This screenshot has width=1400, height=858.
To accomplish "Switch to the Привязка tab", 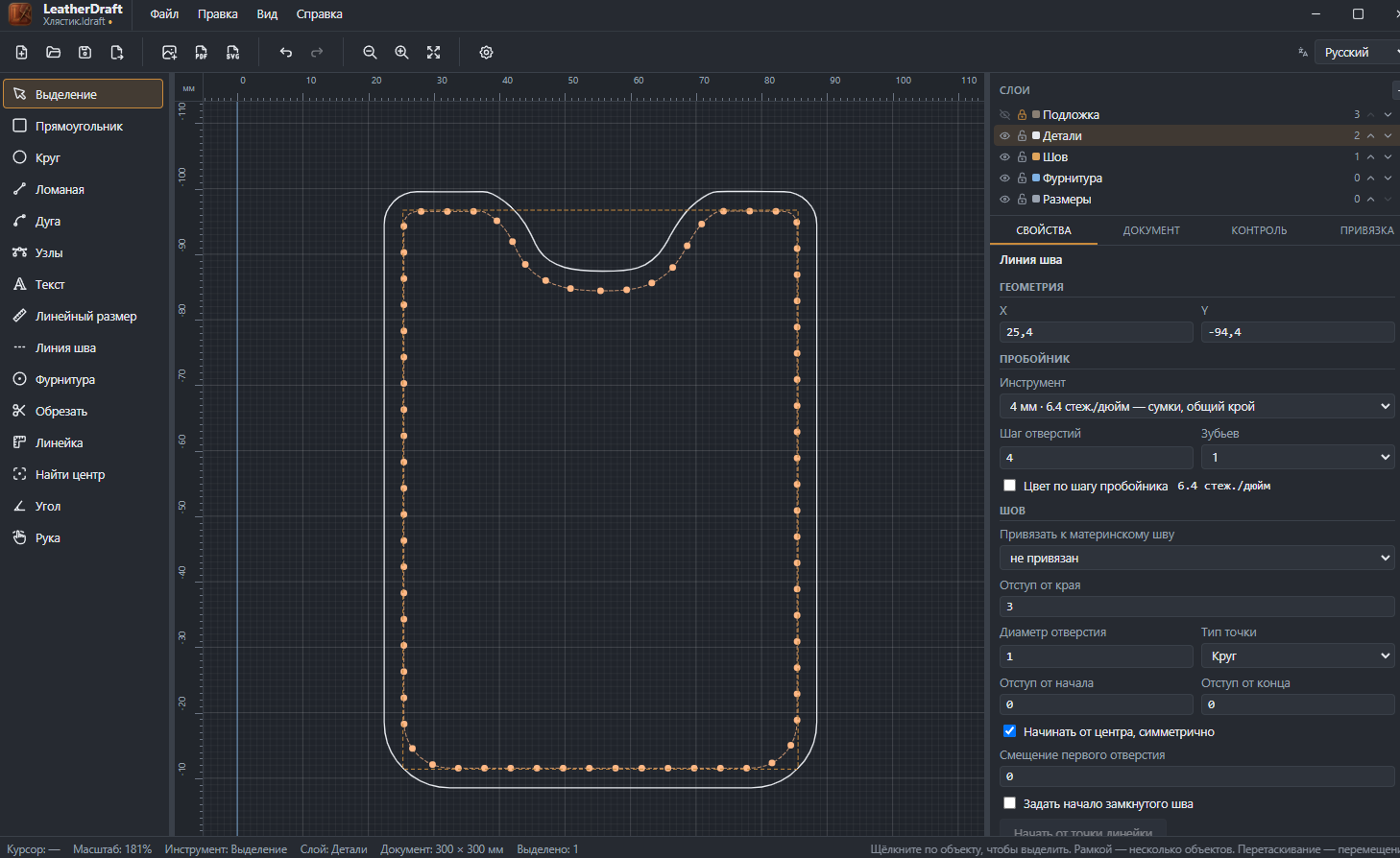I will [x=1366, y=230].
